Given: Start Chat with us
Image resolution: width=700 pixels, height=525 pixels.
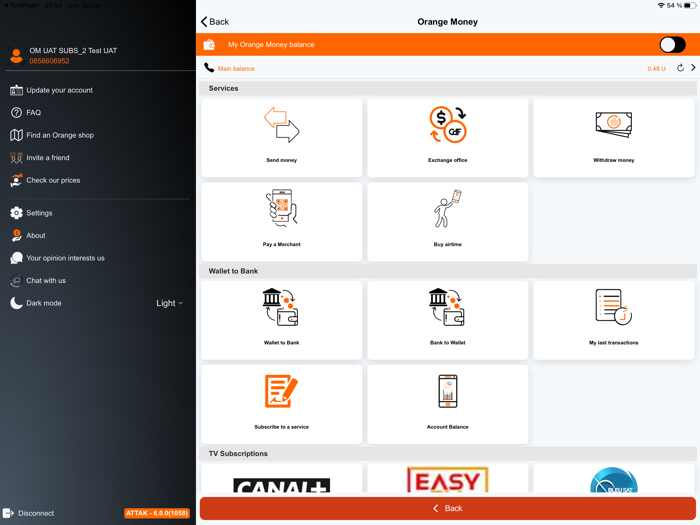Looking at the screenshot, I should pyautogui.click(x=38, y=281).
